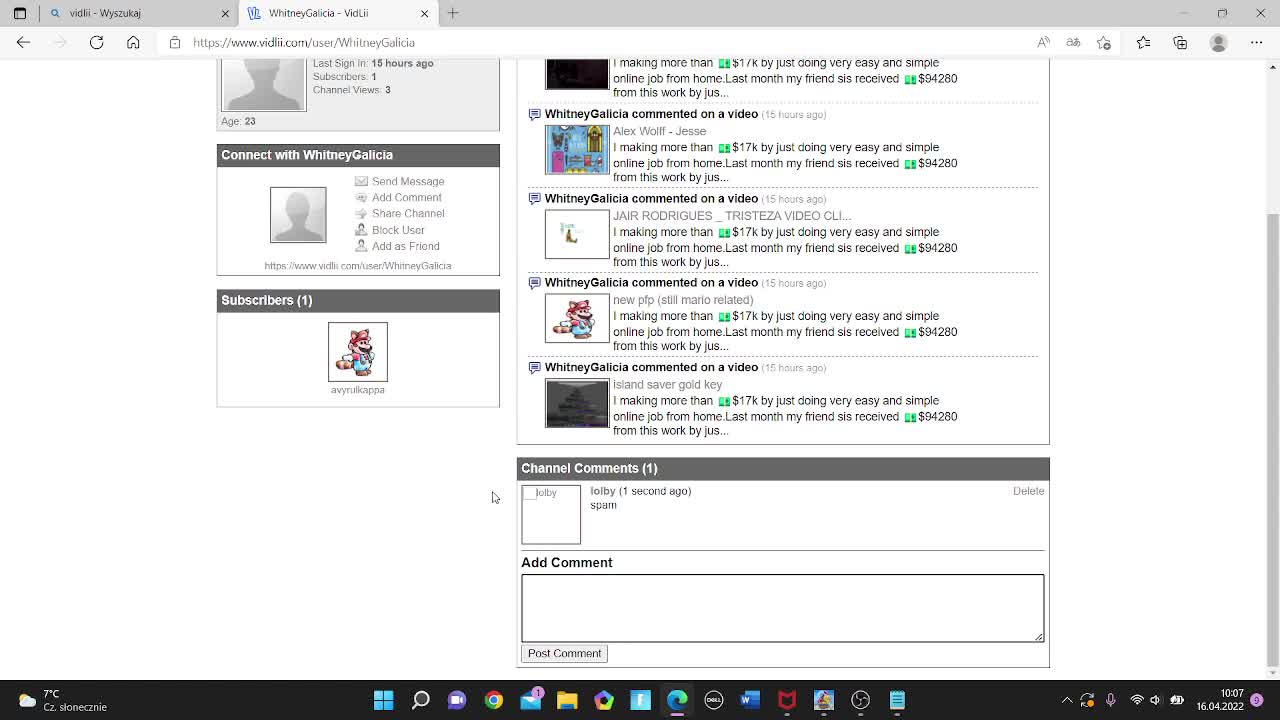Delete lolby's spam comment
Image resolution: width=1280 pixels, height=720 pixels.
click(x=1028, y=491)
